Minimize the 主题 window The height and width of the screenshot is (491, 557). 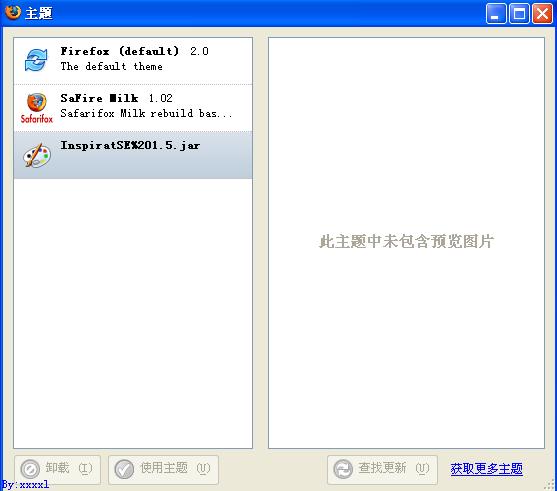(x=496, y=14)
